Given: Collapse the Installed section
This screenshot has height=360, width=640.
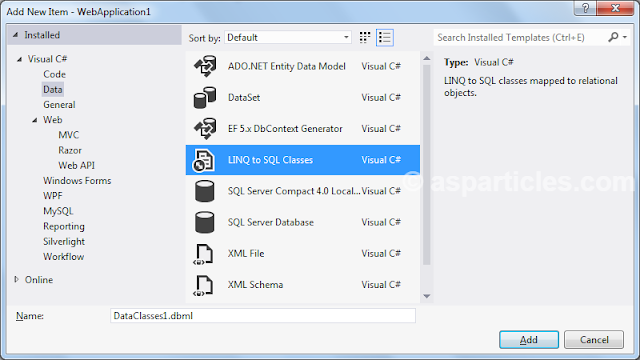Looking at the screenshot, I should (x=16, y=35).
